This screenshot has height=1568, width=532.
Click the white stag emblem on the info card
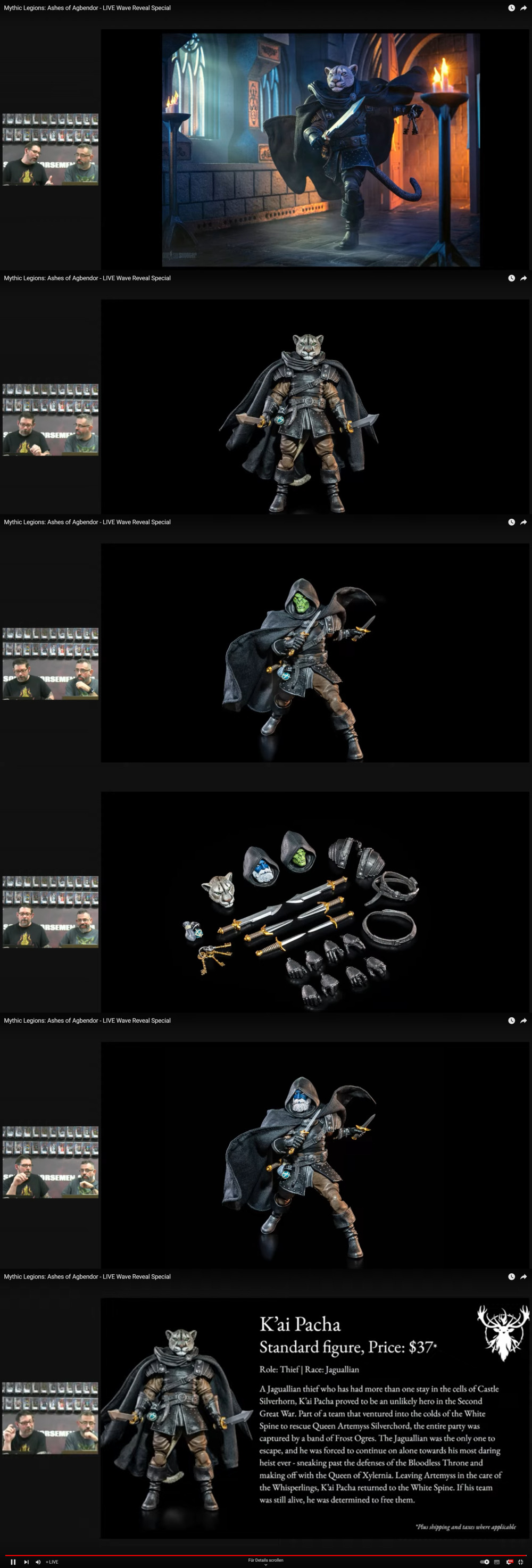[503, 1332]
